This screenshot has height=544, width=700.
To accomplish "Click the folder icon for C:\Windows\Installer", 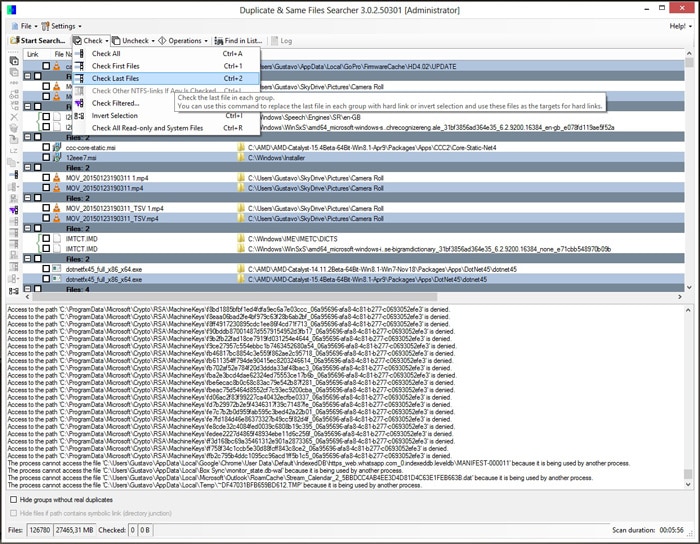I will (x=241, y=157).
